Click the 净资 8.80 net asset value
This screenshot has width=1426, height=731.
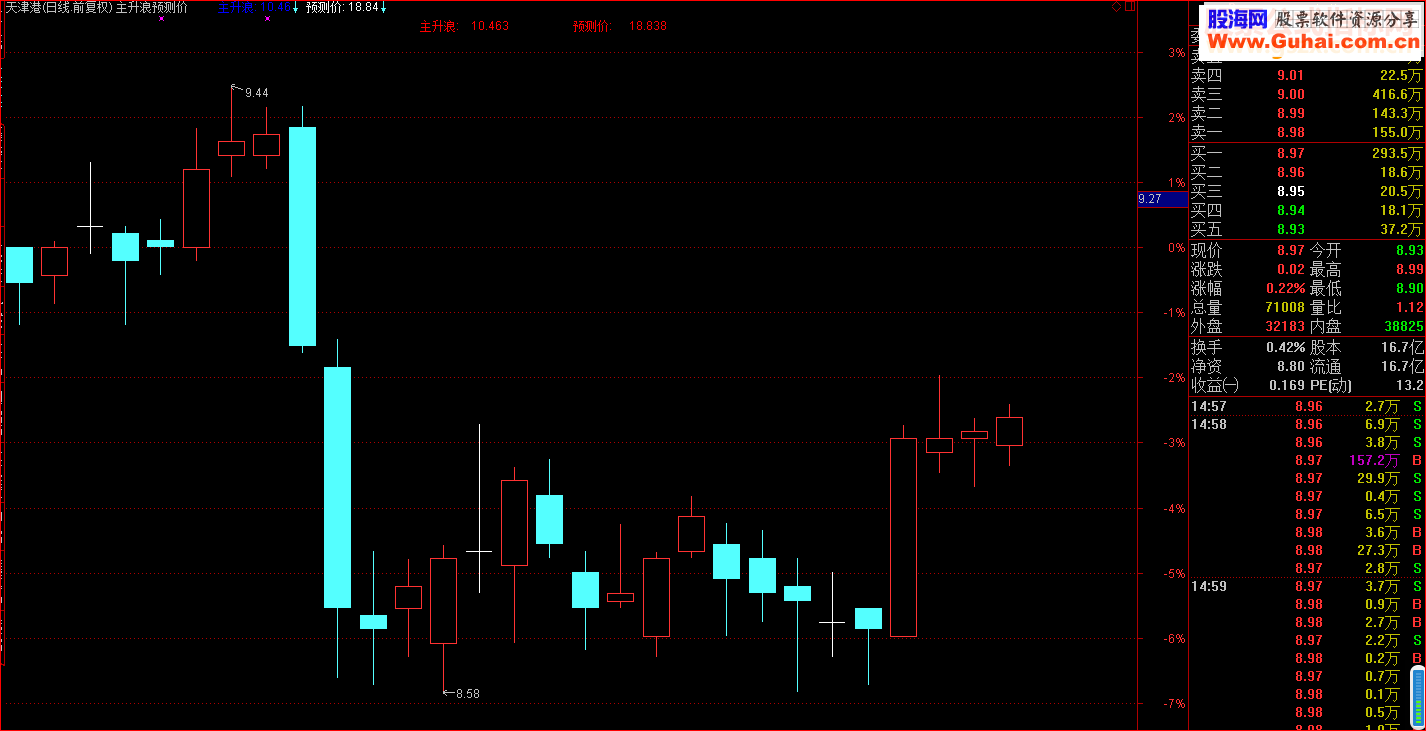tap(1290, 366)
